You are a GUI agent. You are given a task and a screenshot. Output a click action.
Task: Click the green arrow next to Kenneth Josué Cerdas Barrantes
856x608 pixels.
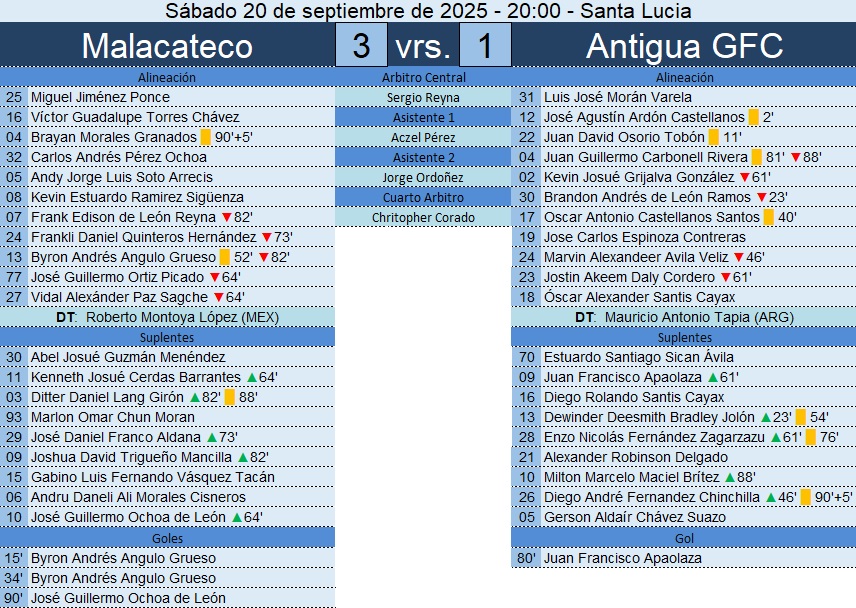pyautogui.click(x=251, y=377)
